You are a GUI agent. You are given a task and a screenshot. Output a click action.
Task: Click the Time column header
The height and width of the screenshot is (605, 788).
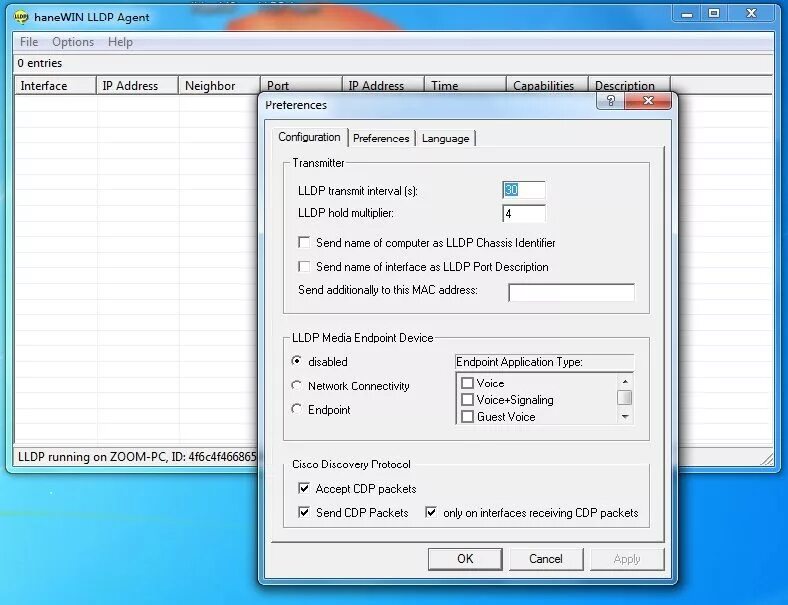[465, 85]
